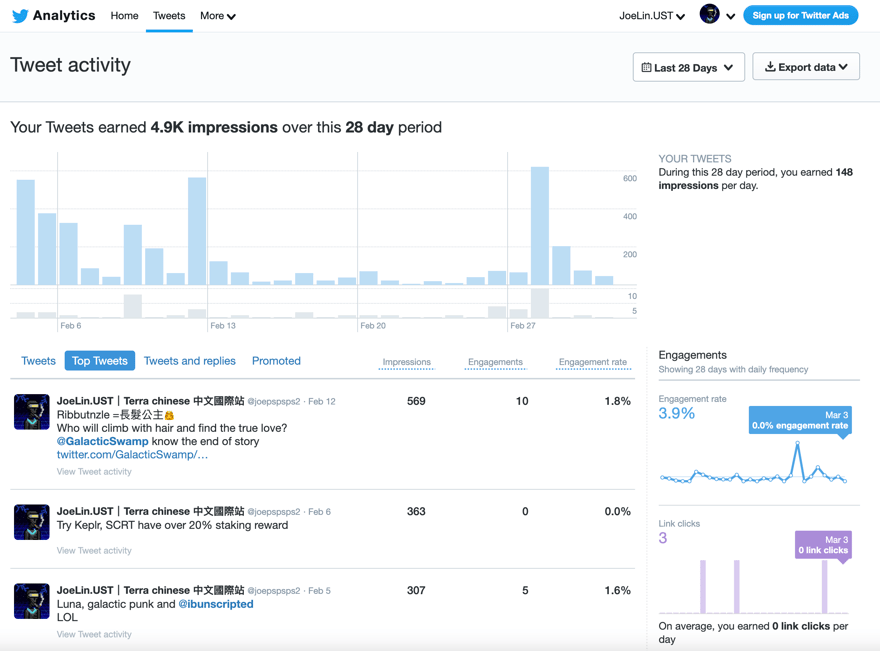
Task: Open the Promoted tab
Action: click(x=276, y=361)
